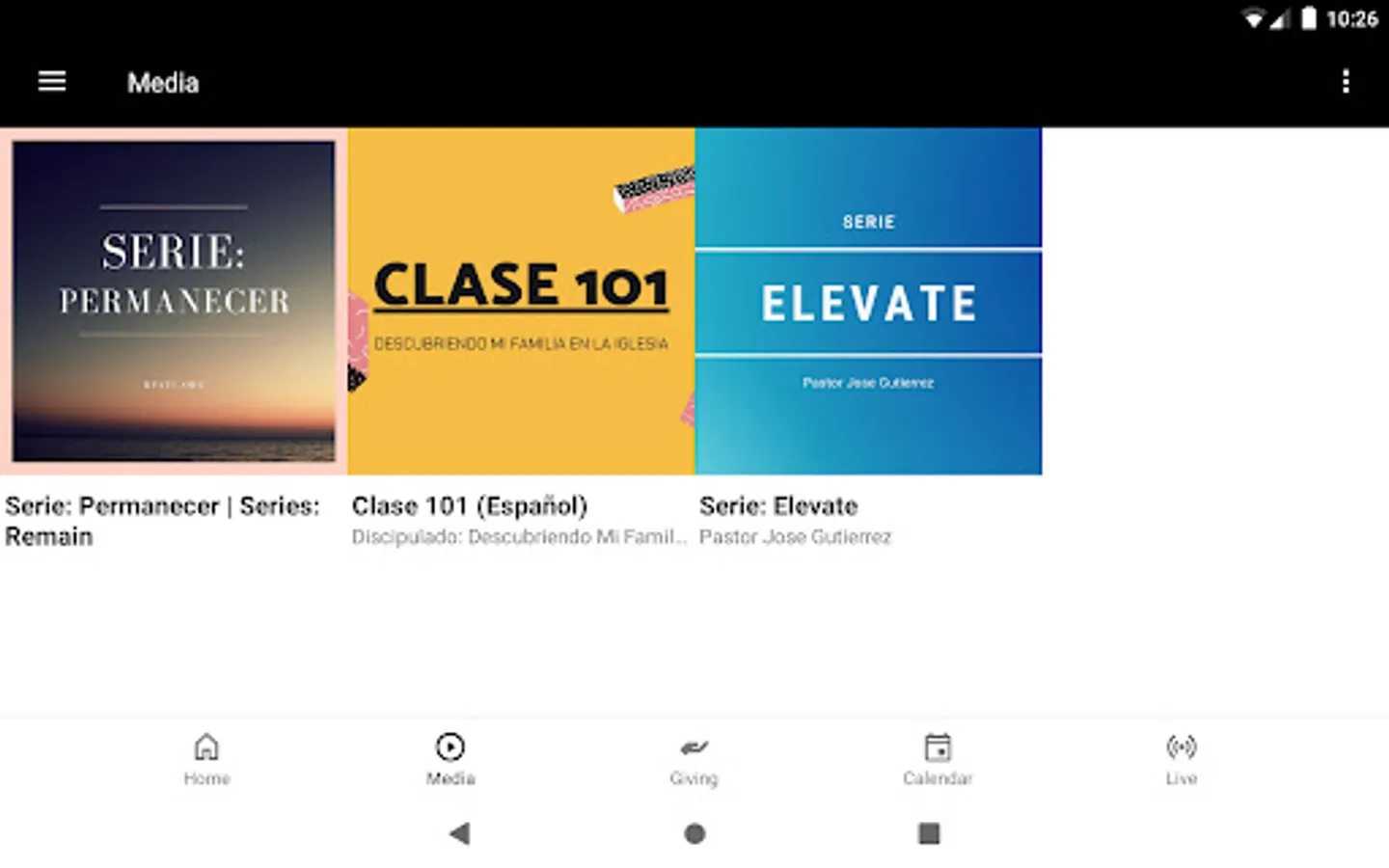Click 'Pastor Jose Gutierrez' subtitle

[796, 537]
